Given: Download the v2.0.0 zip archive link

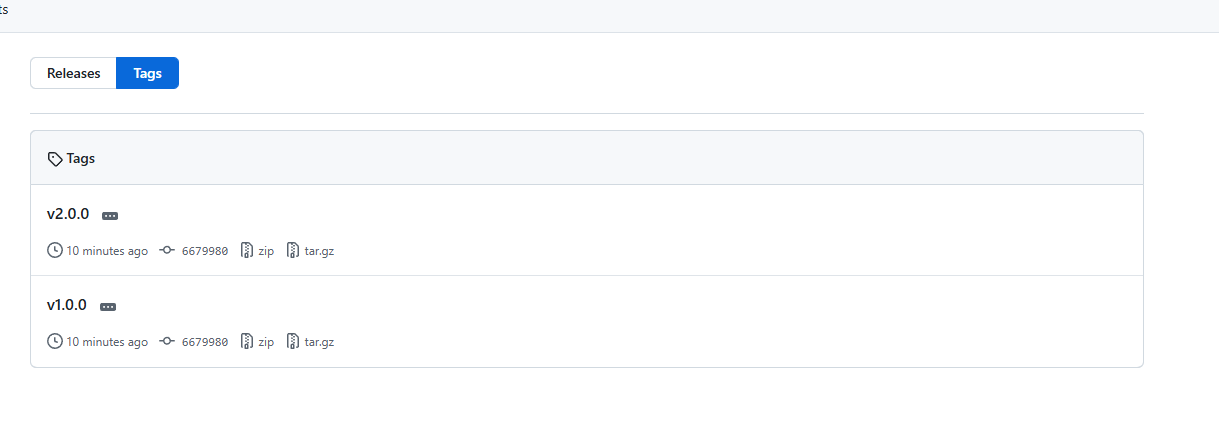Looking at the screenshot, I should point(265,251).
